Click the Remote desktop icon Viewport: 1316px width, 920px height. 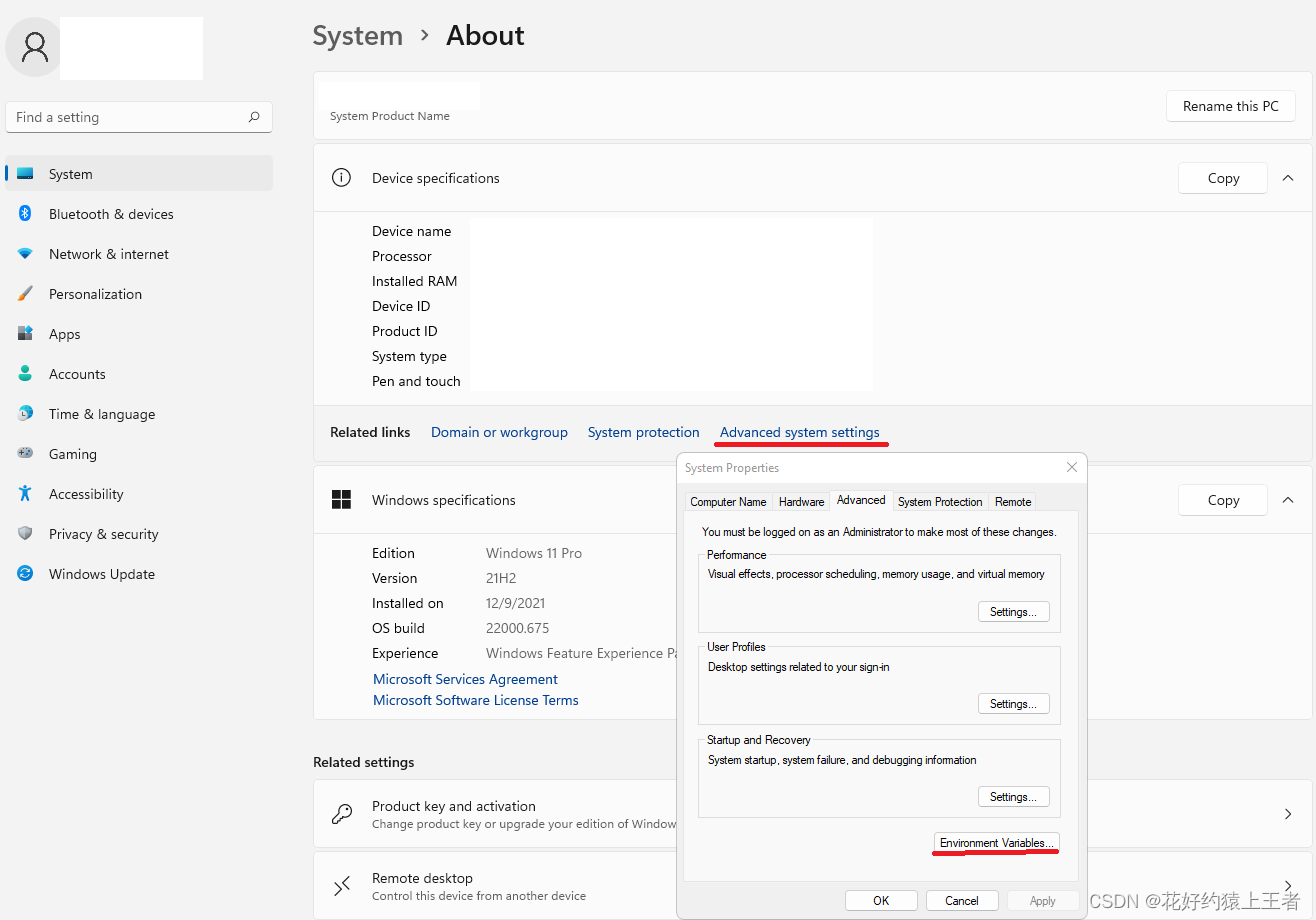[341, 886]
